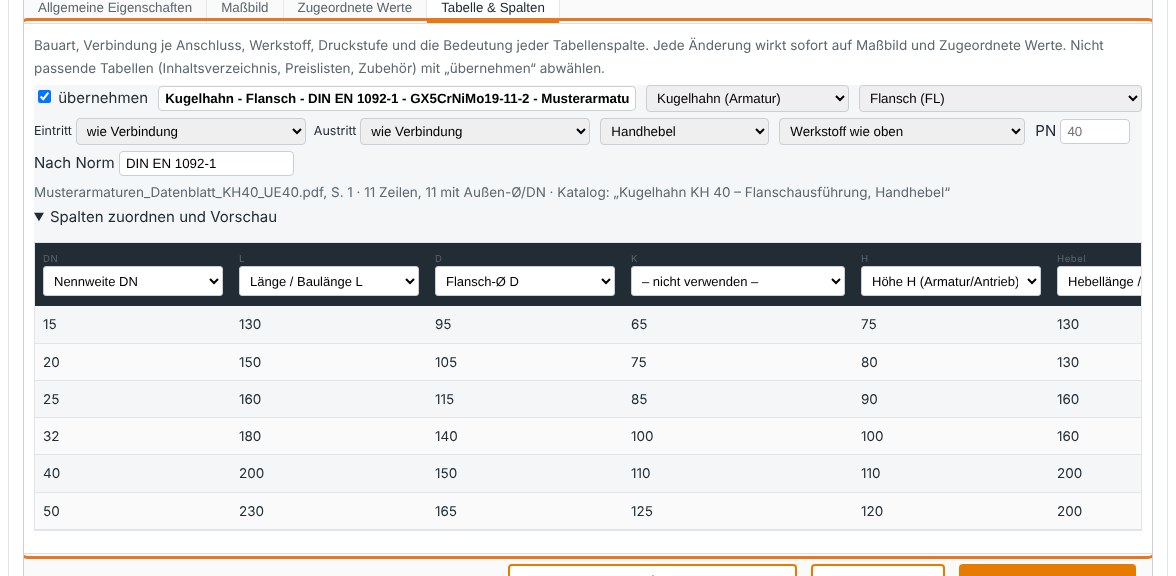Open the Werkstoff wie oben dropdown
This screenshot has width=1176, height=576.
click(902, 131)
